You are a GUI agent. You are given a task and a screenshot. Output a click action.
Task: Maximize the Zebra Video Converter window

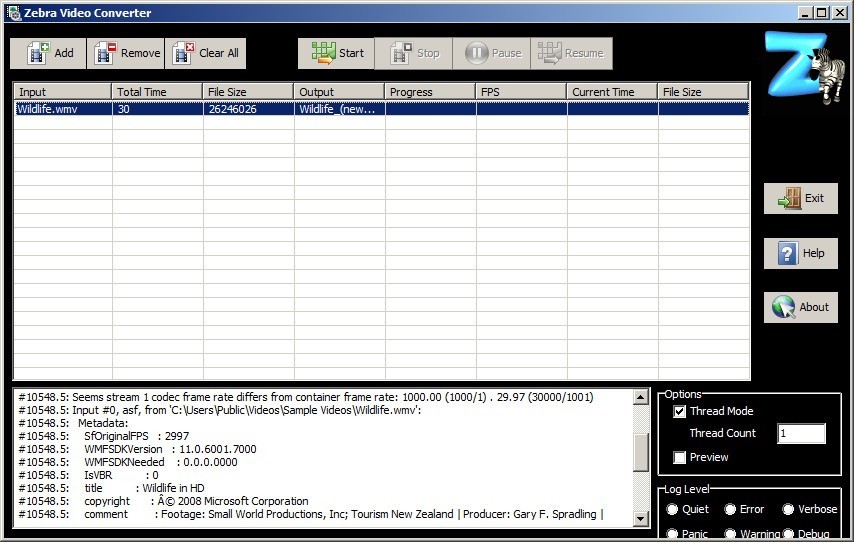click(x=822, y=13)
